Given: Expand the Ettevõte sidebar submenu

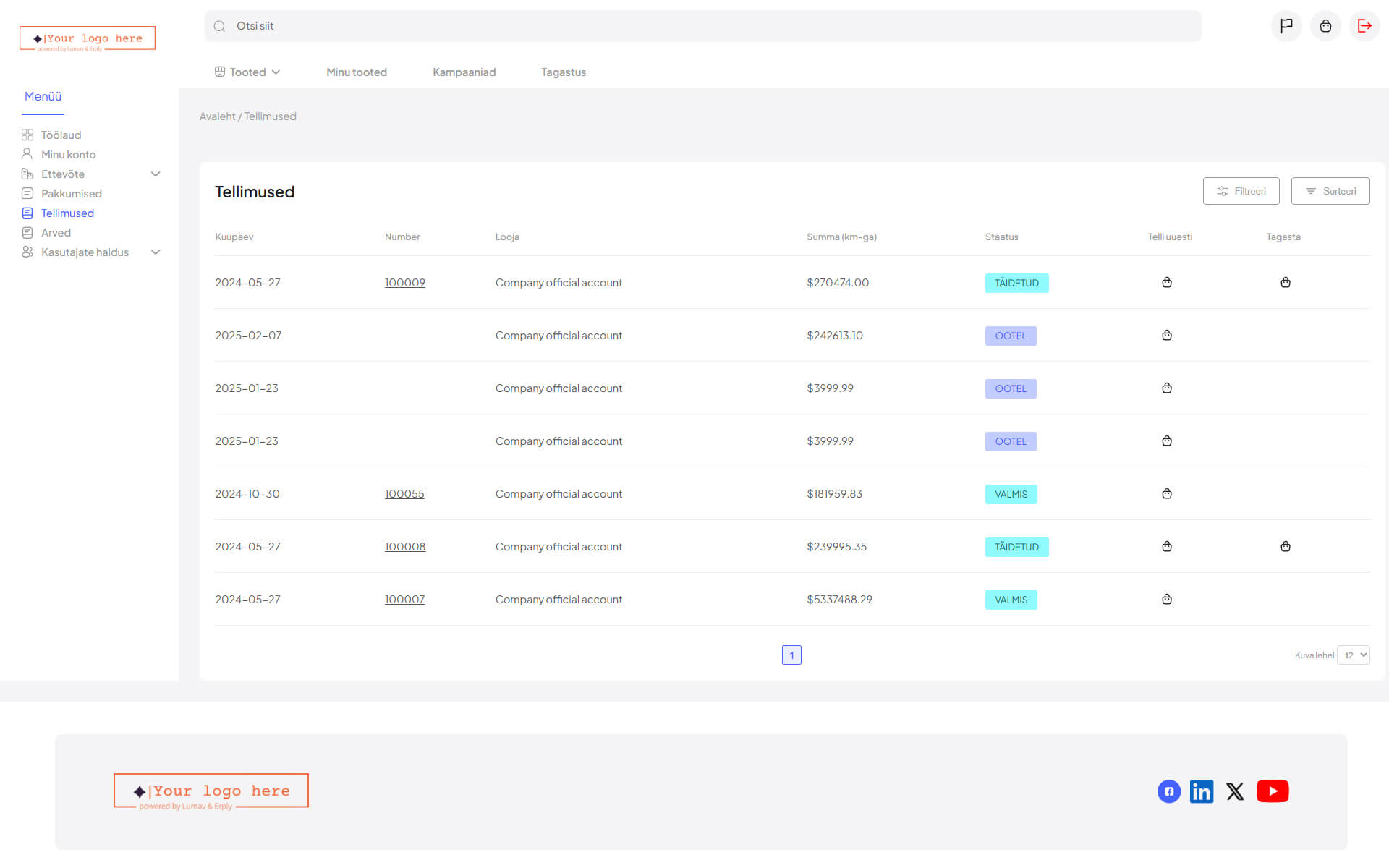Looking at the screenshot, I should pyautogui.click(x=155, y=174).
